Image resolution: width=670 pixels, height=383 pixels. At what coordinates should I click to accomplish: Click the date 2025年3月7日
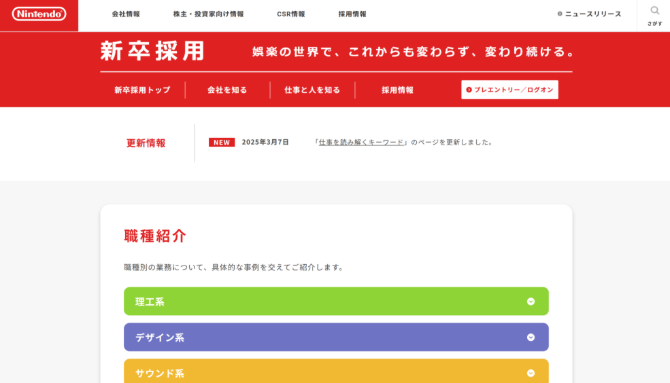(x=265, y=142)
